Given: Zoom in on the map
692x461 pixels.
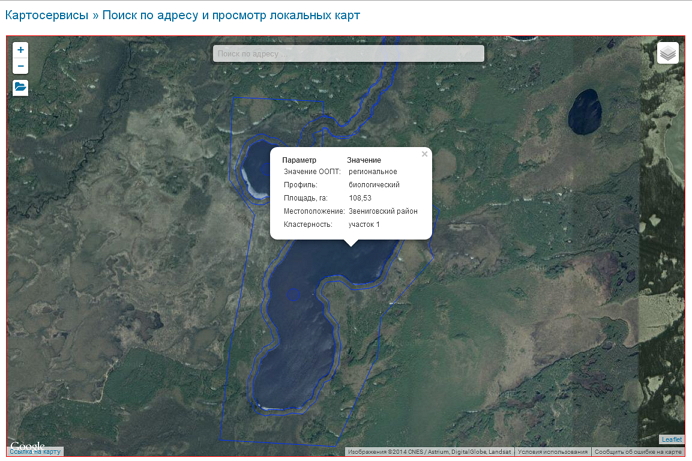Looking at the screenshot, I should pos(20,50).
